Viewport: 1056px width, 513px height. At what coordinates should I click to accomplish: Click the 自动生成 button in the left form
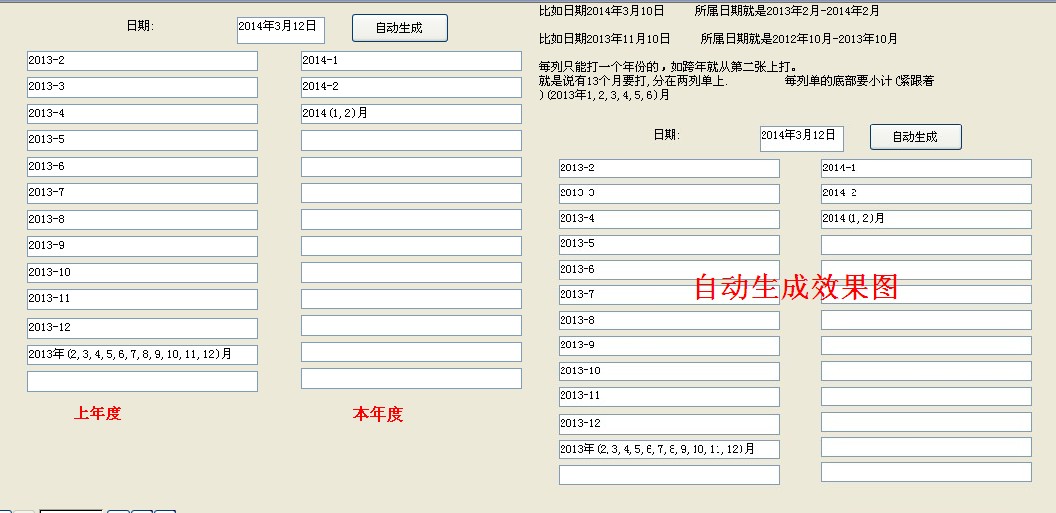pyautogui.click(x=399, y=28)
